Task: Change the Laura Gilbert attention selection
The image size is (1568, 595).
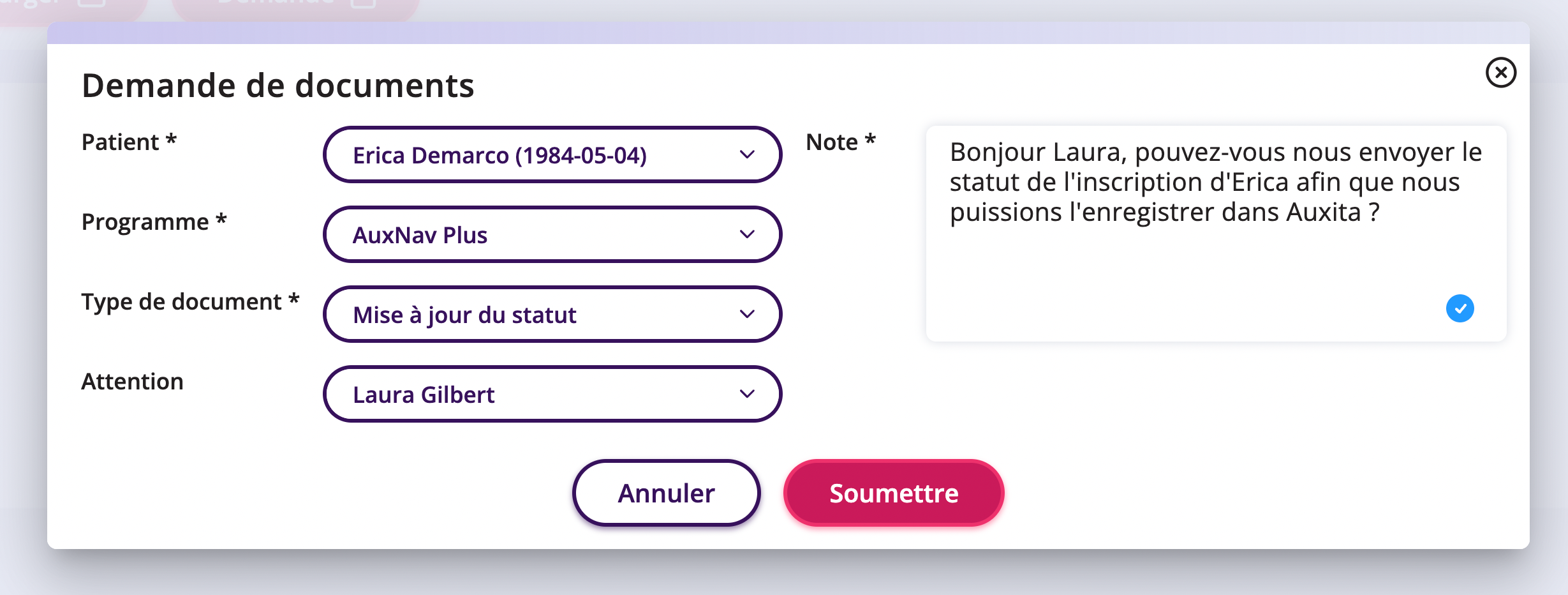Action: point(536,395)
